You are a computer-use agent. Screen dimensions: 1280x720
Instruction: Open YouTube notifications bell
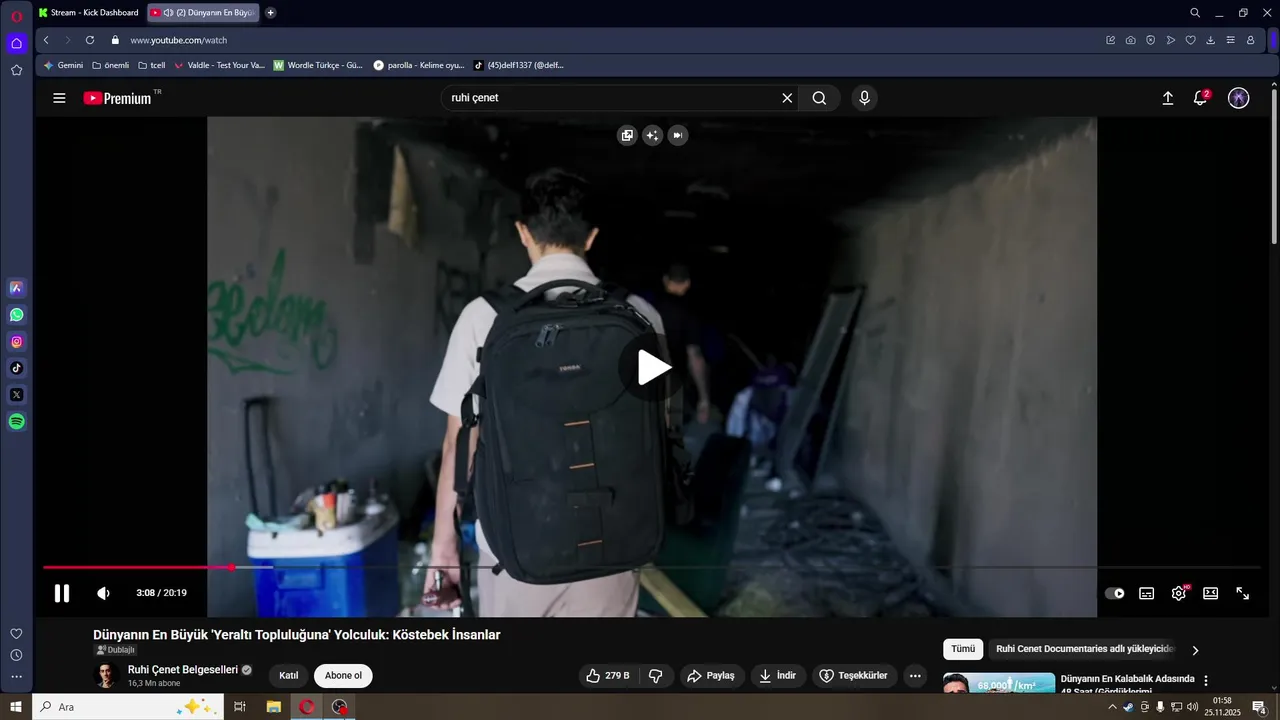(1201, 97)
